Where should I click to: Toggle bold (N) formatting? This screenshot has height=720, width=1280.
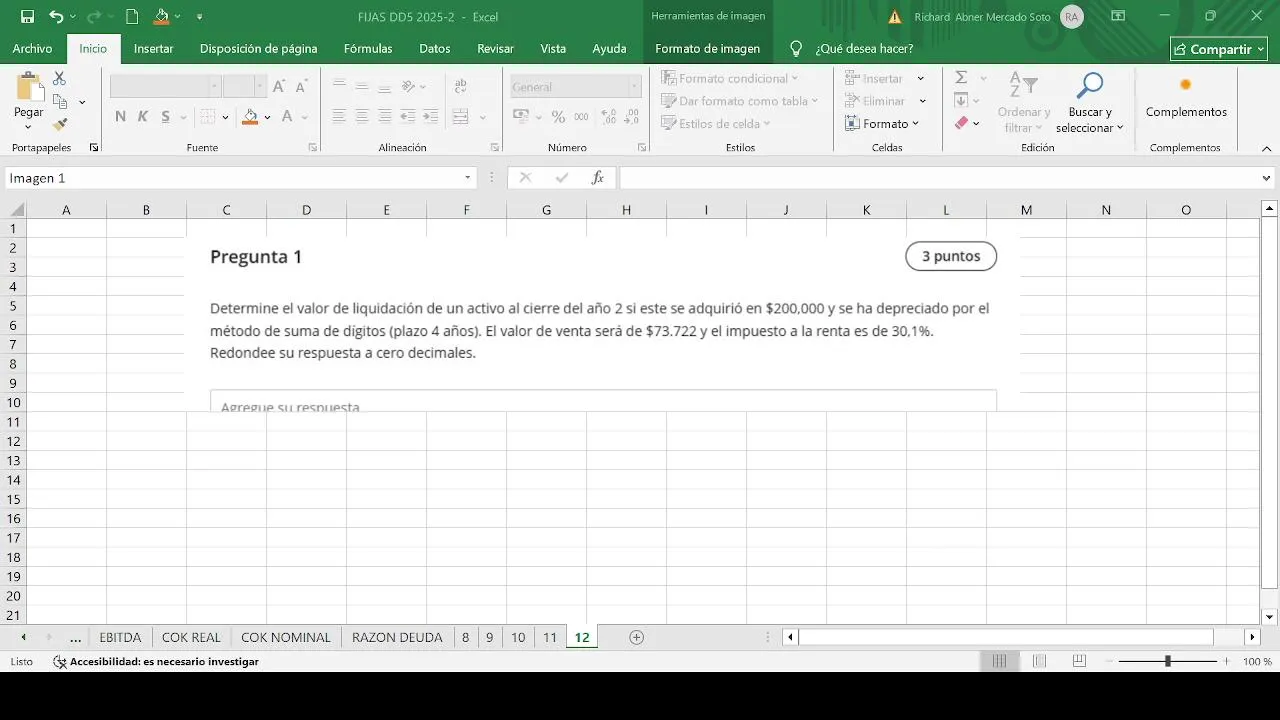click(x=120, y=117)
